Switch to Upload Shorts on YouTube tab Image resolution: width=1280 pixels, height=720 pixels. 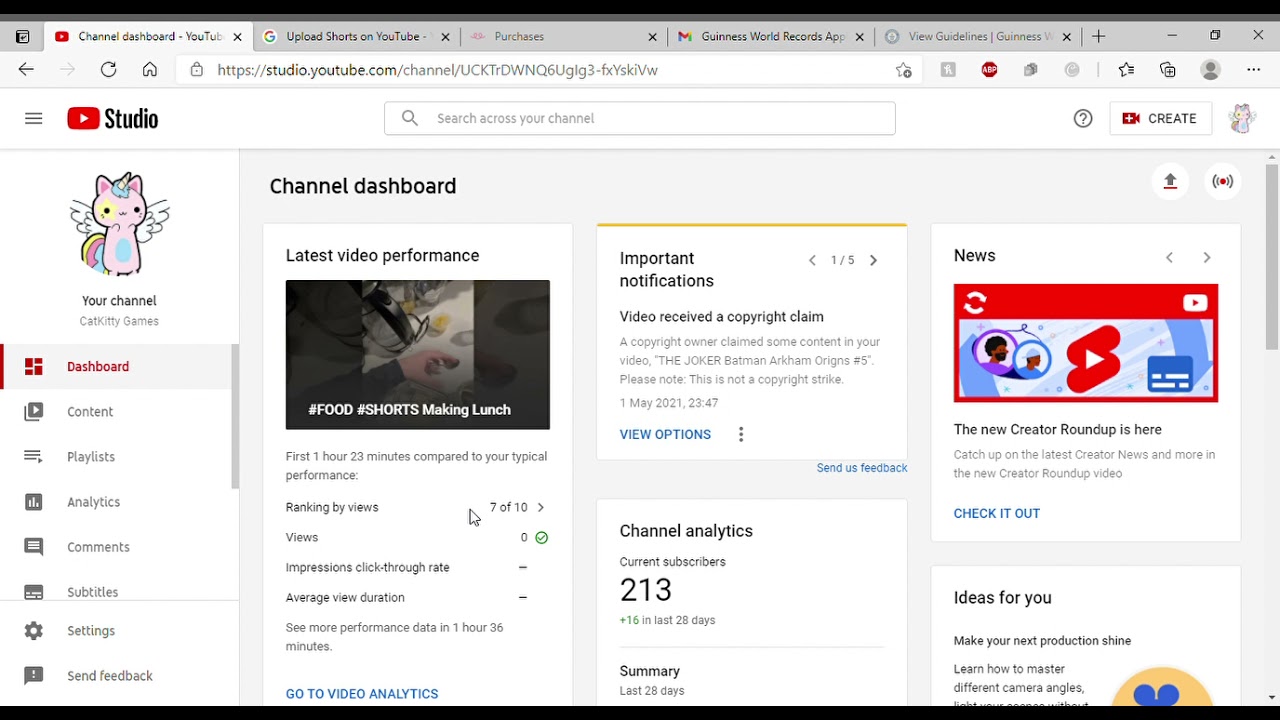pyautogui.click(x=356, y=36)
